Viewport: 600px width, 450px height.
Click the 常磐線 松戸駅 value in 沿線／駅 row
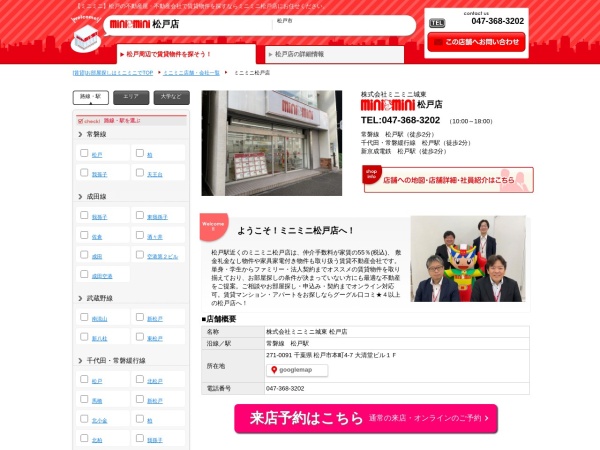coord(288,344)
